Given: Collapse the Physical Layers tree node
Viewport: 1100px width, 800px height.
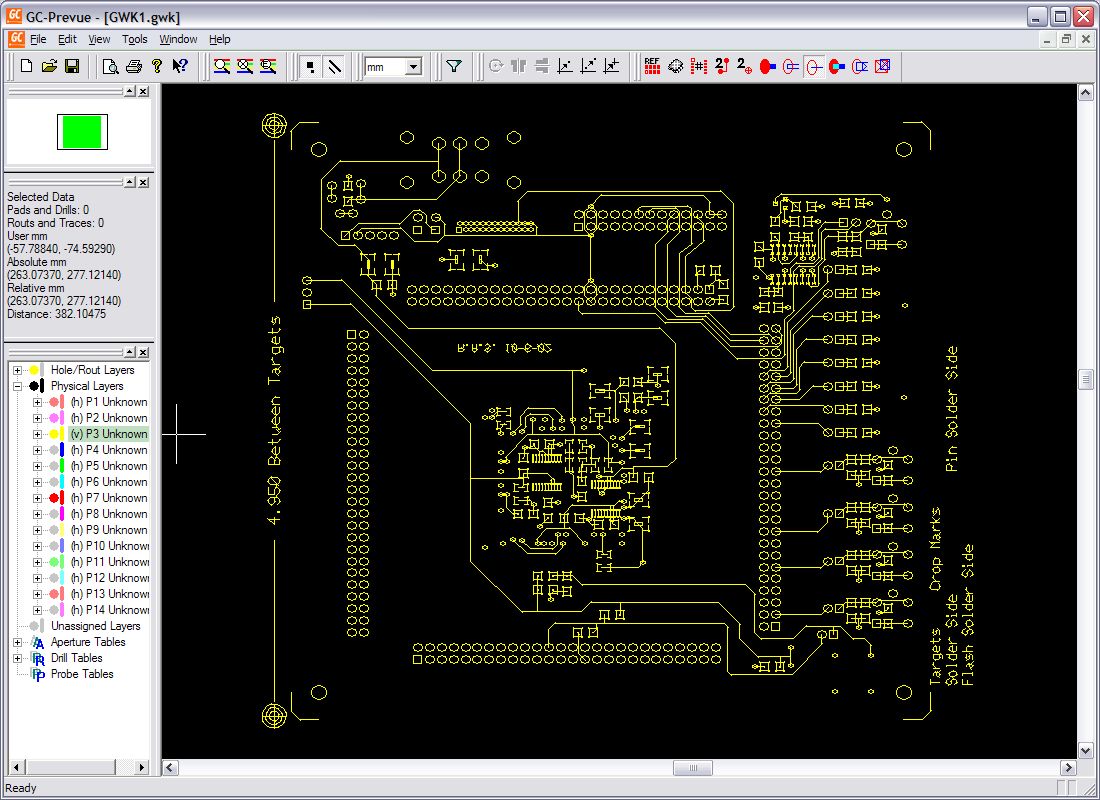Looking at the screenshot, I should coord(17,386).
